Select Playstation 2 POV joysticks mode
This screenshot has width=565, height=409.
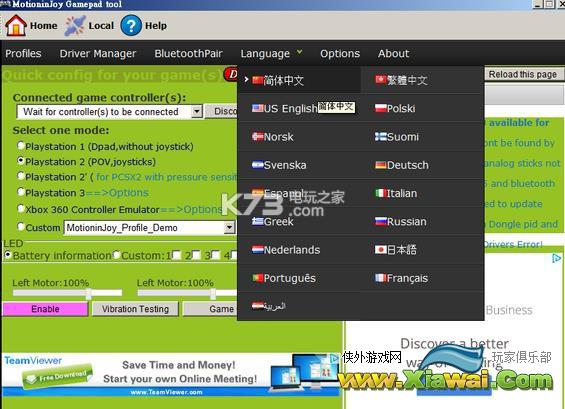click(x=21, y=160)
